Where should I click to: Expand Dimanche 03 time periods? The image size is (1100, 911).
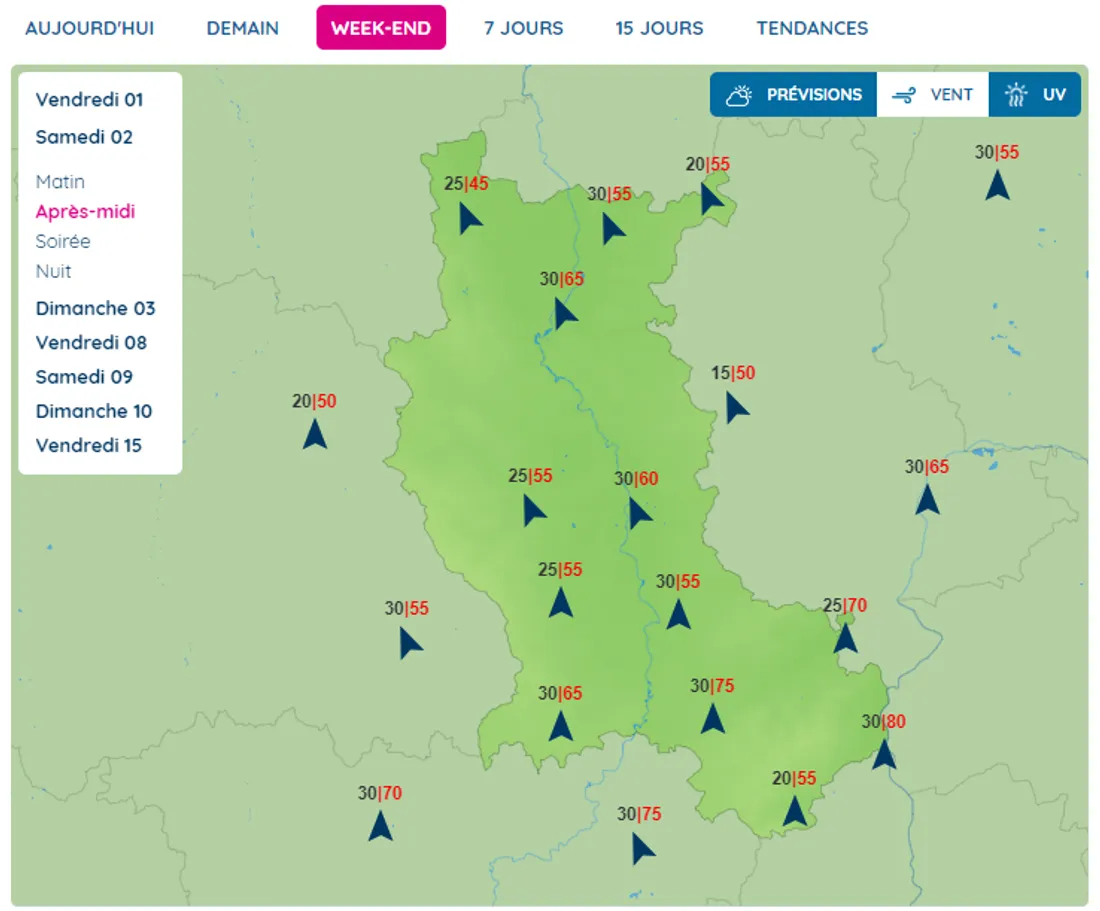click(96, 309)
